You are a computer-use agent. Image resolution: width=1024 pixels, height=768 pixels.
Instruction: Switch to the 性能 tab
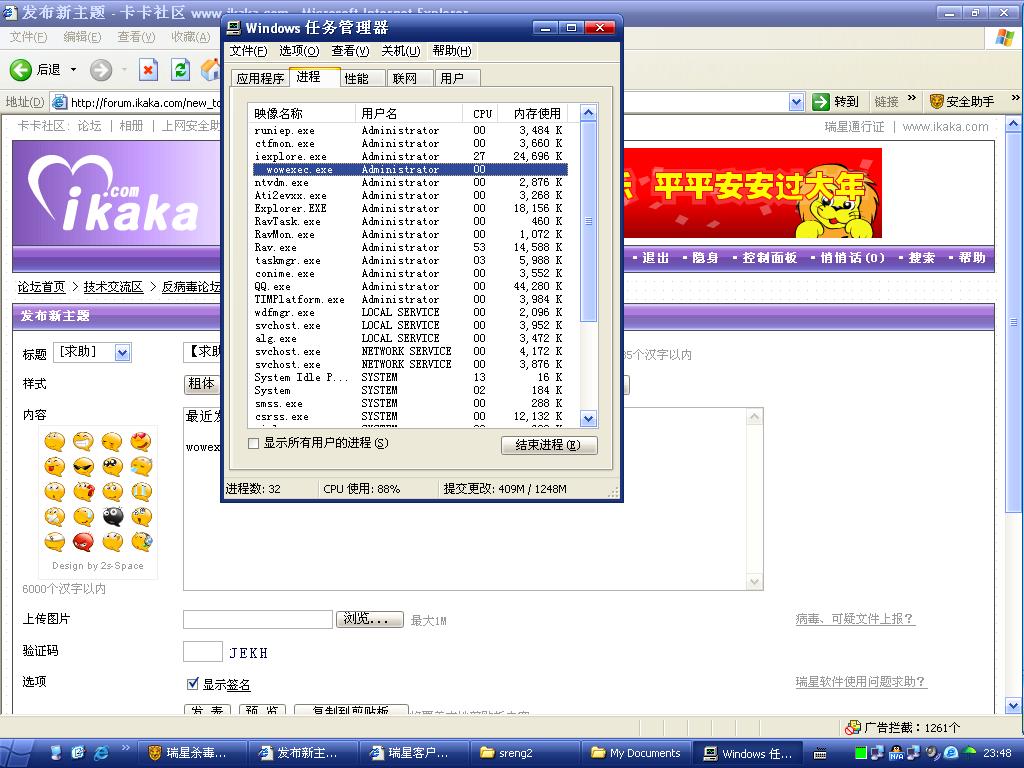(356, 78)
